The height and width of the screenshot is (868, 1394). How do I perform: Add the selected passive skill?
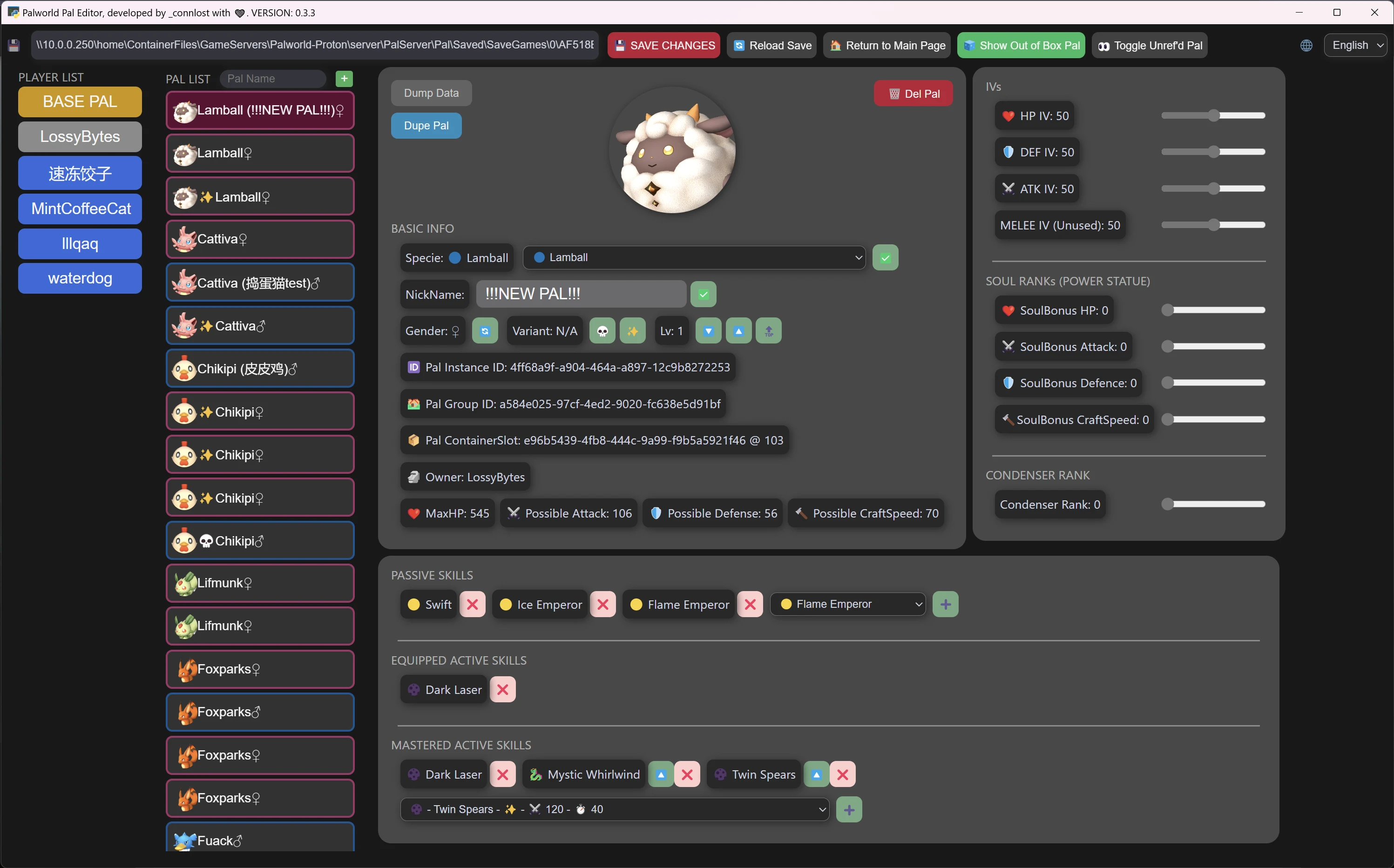(945, 604)
